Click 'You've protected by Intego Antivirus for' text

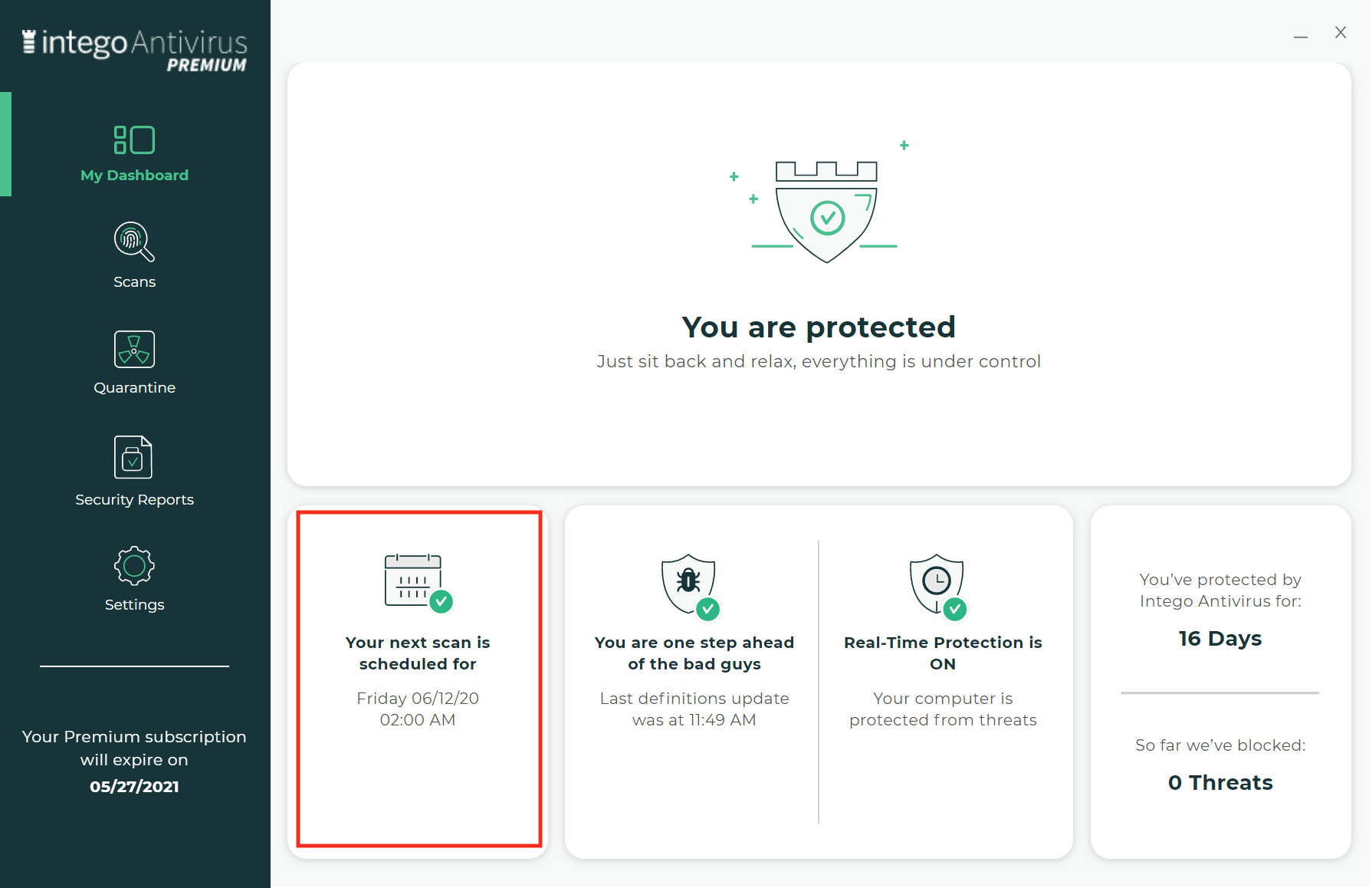pos(1220,590)
